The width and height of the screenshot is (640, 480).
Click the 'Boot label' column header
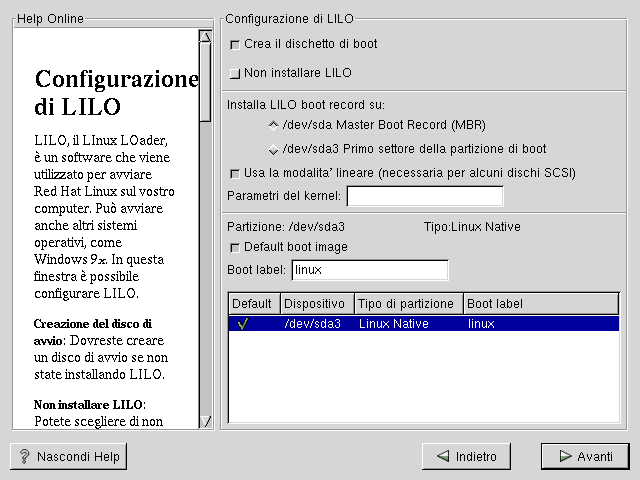pyautogui.click(x=540, y=304)
